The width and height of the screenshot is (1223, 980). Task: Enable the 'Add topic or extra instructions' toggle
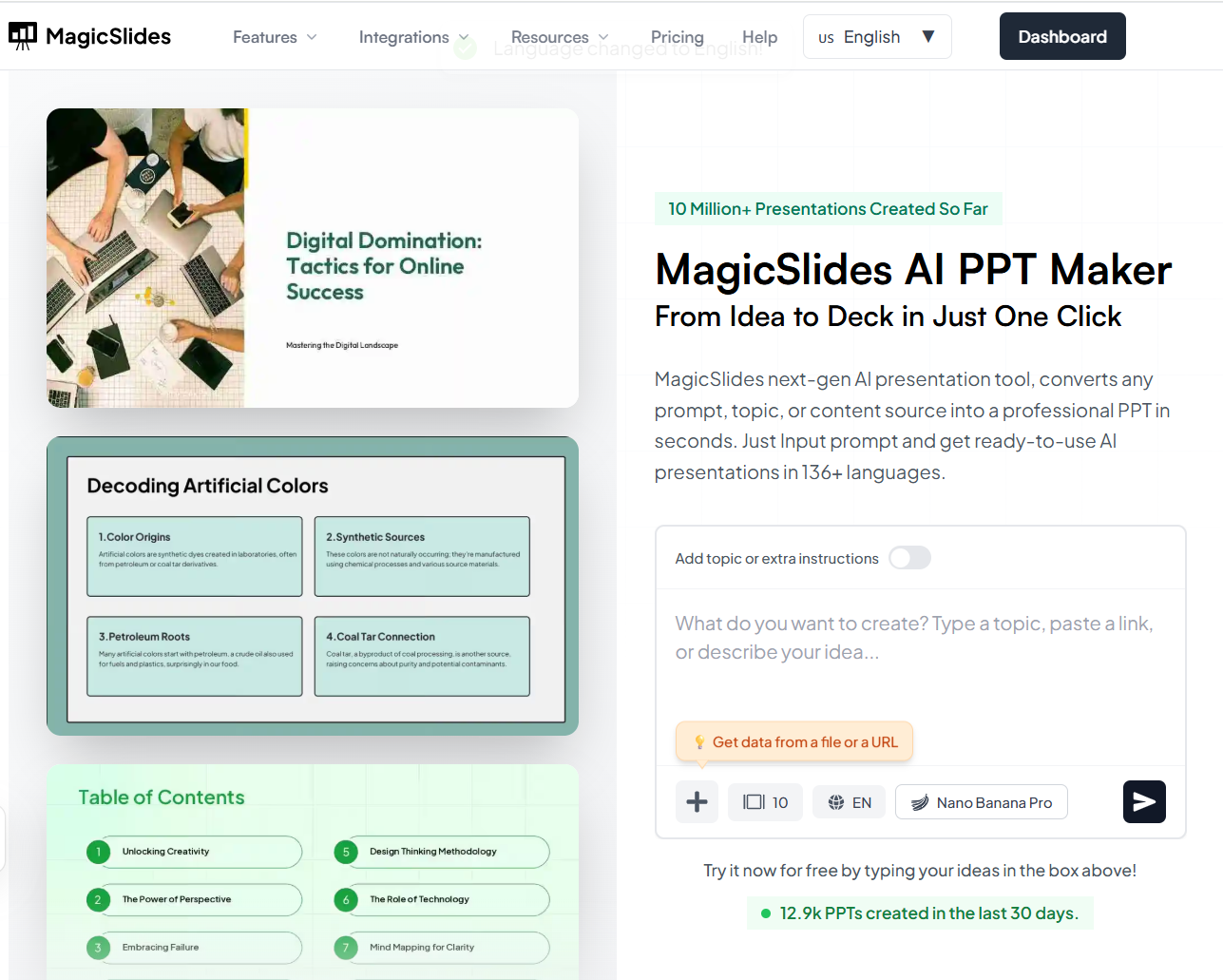click(909, 558)
